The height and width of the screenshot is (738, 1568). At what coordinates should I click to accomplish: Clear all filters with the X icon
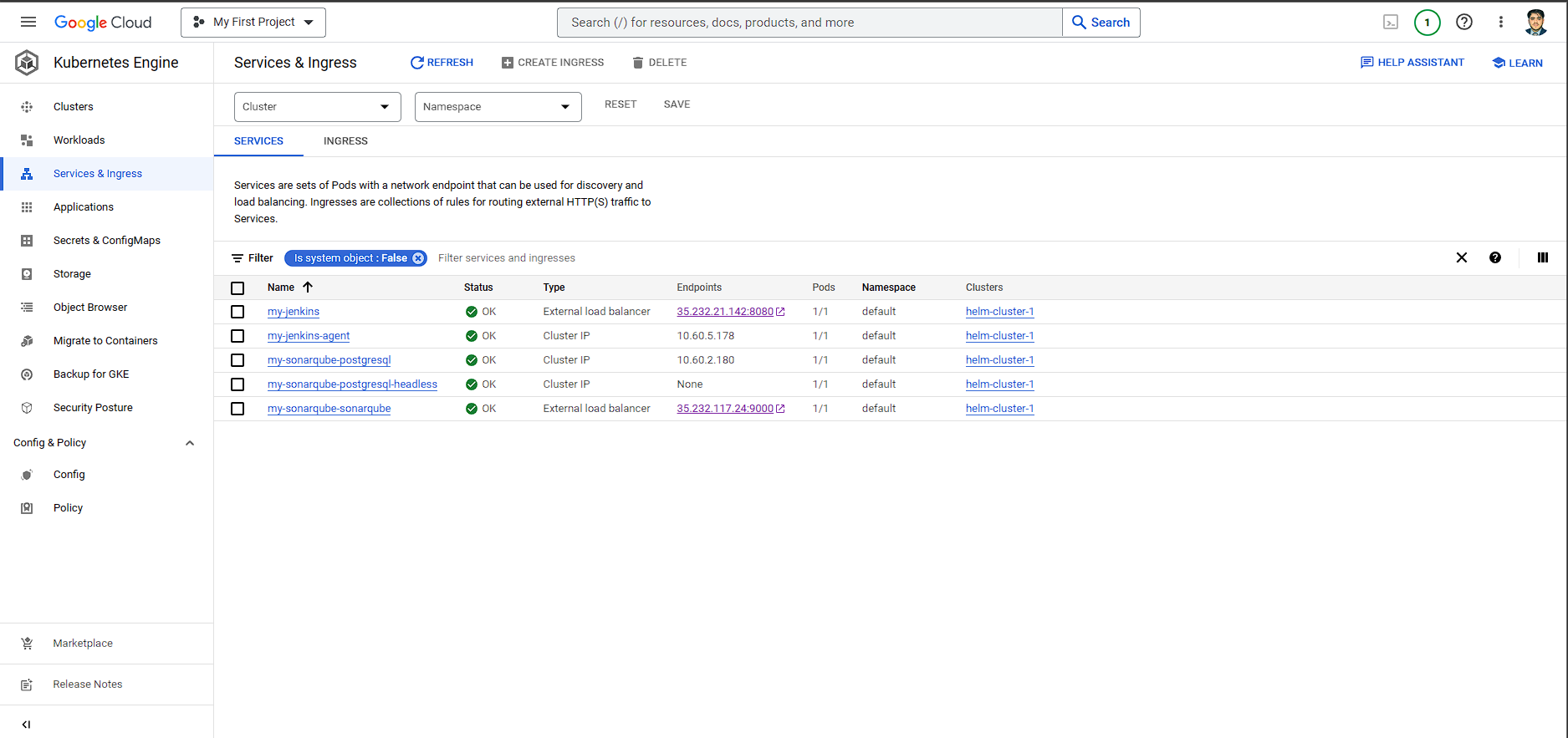pyautogui.click(x=1462, y=257)
